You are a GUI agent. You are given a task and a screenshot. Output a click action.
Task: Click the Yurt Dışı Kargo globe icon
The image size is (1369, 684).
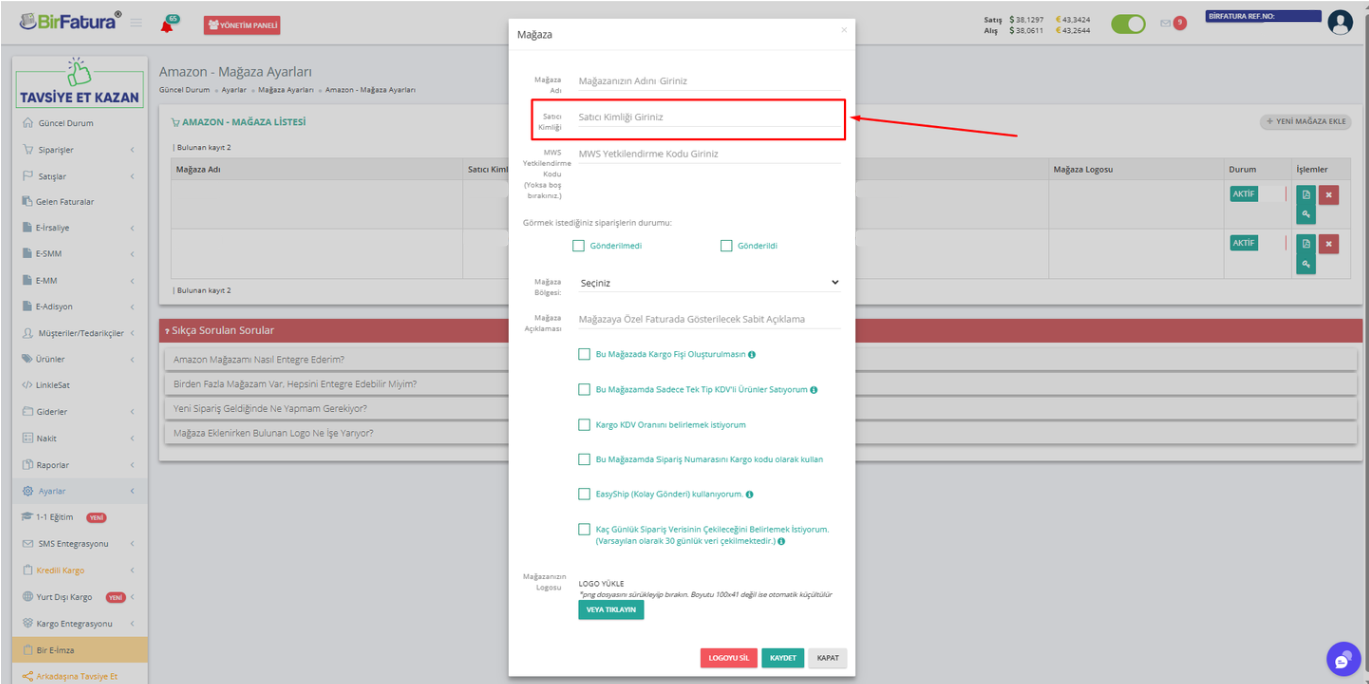coord(28,597)
